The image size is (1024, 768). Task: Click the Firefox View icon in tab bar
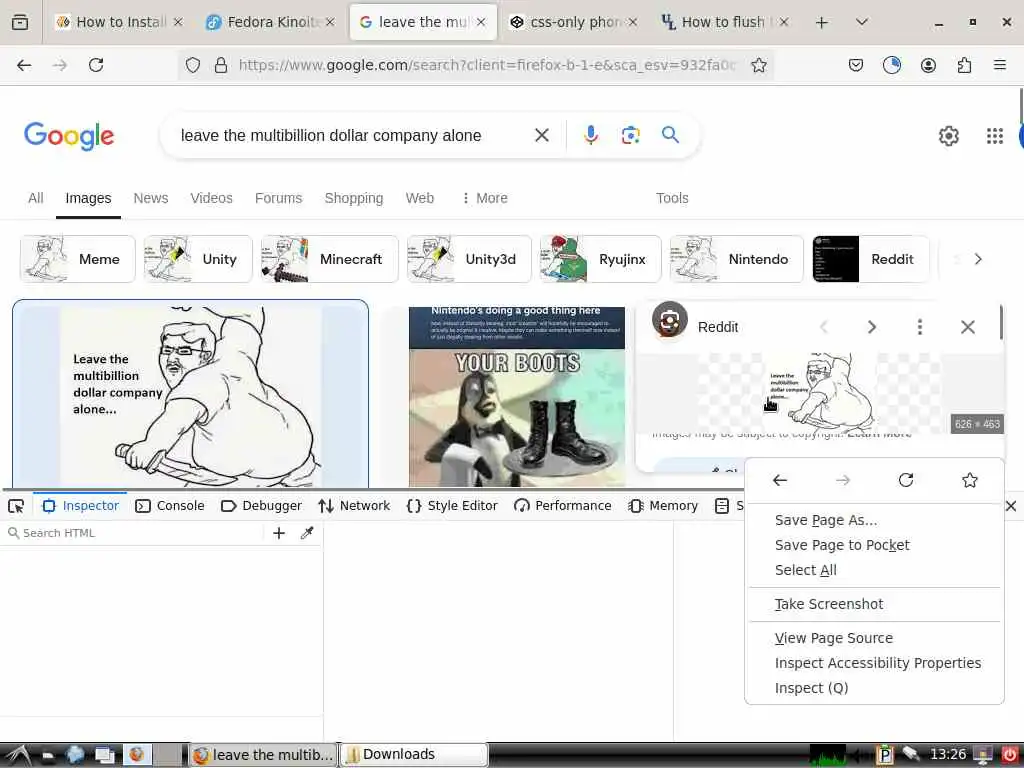(x=20, y=22)
